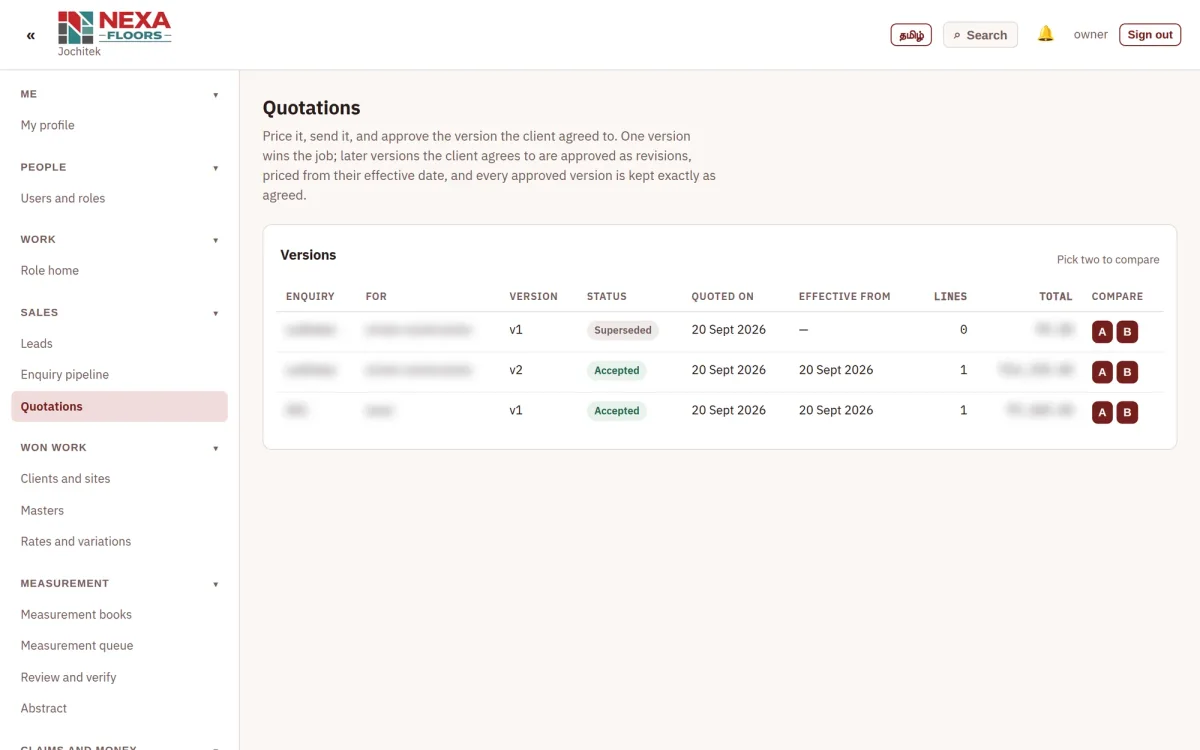Click the ENQUIRY column header
1200x750 pixels.
(x=310, y=296)
